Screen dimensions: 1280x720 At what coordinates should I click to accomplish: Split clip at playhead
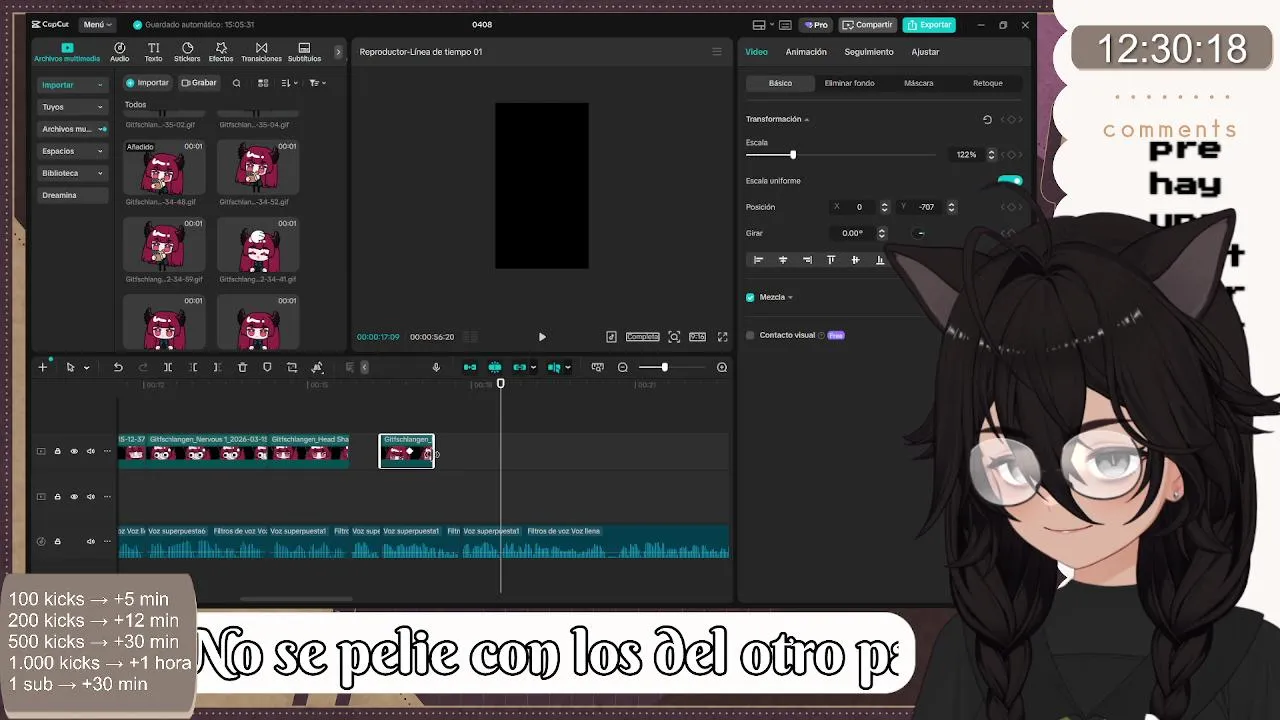168,367
